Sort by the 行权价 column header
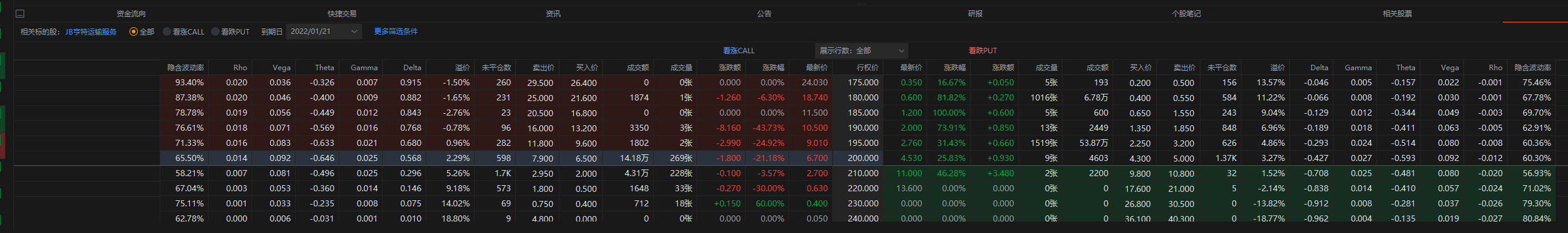Image resolution: width=1568 pixels, height=233 pixels. point(867,68)
